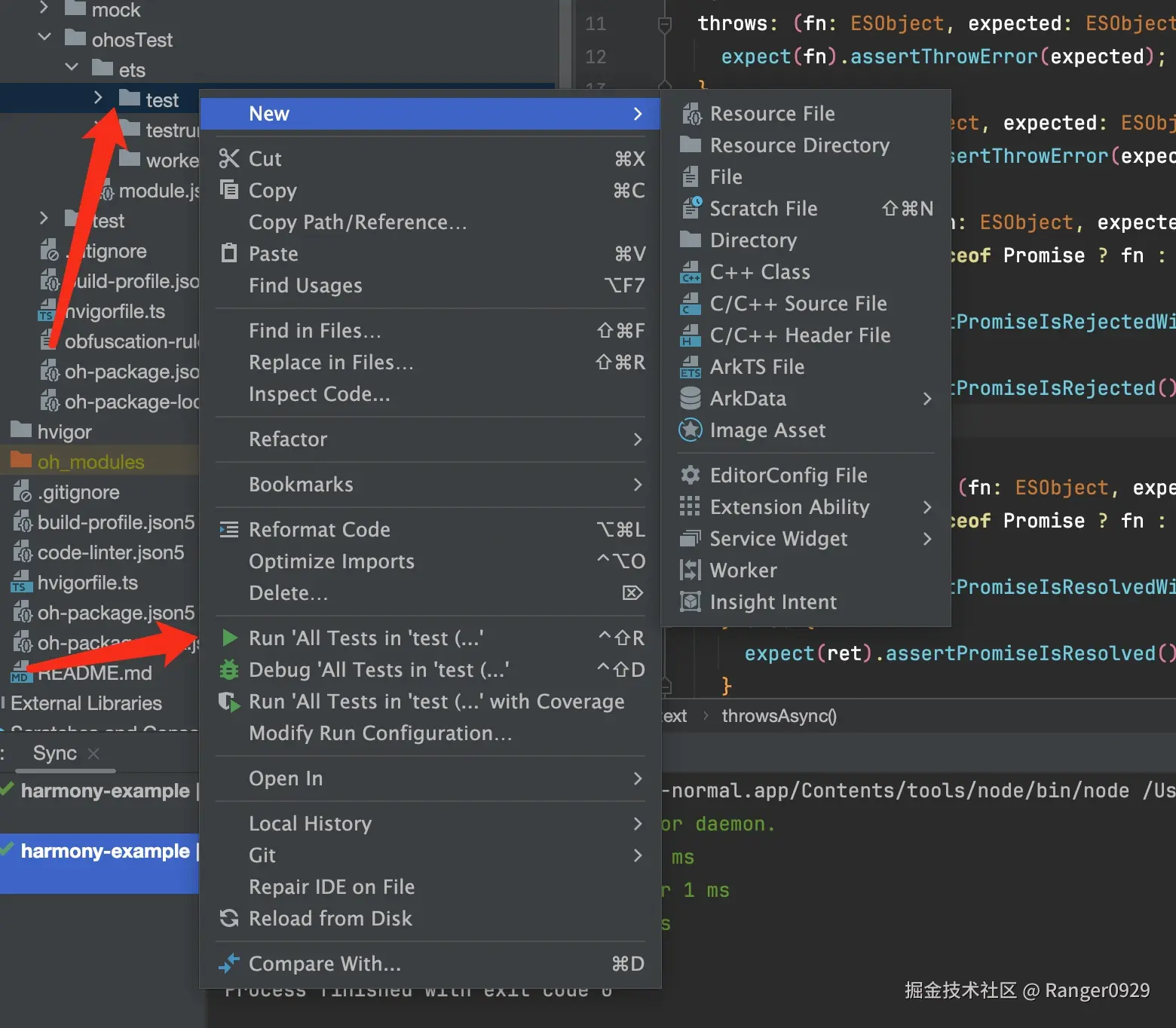Open the Refactor submenu

pos(430,439)
